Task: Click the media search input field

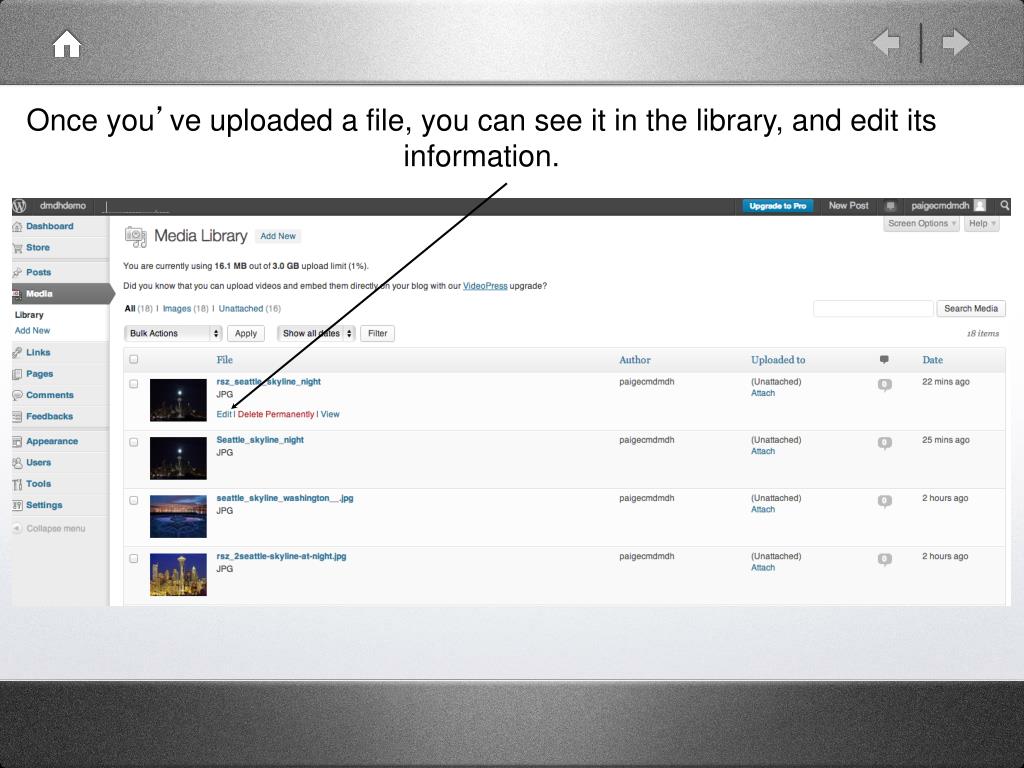Action: pos(873,309)
